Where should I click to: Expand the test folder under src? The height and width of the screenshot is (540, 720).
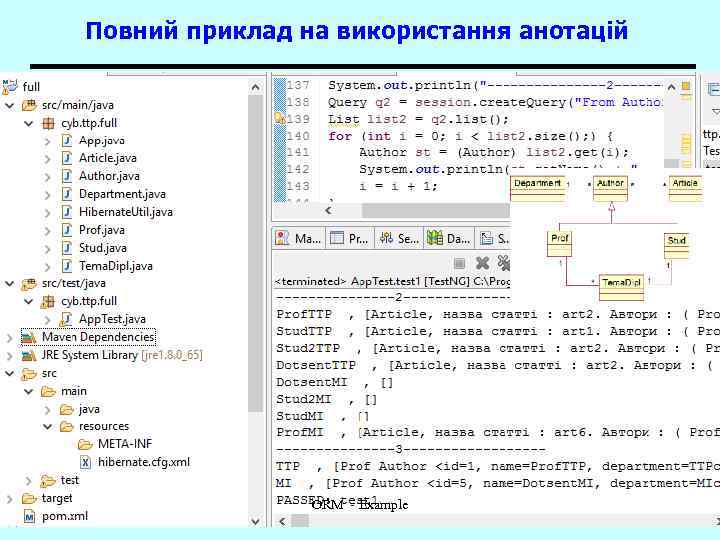29,481
